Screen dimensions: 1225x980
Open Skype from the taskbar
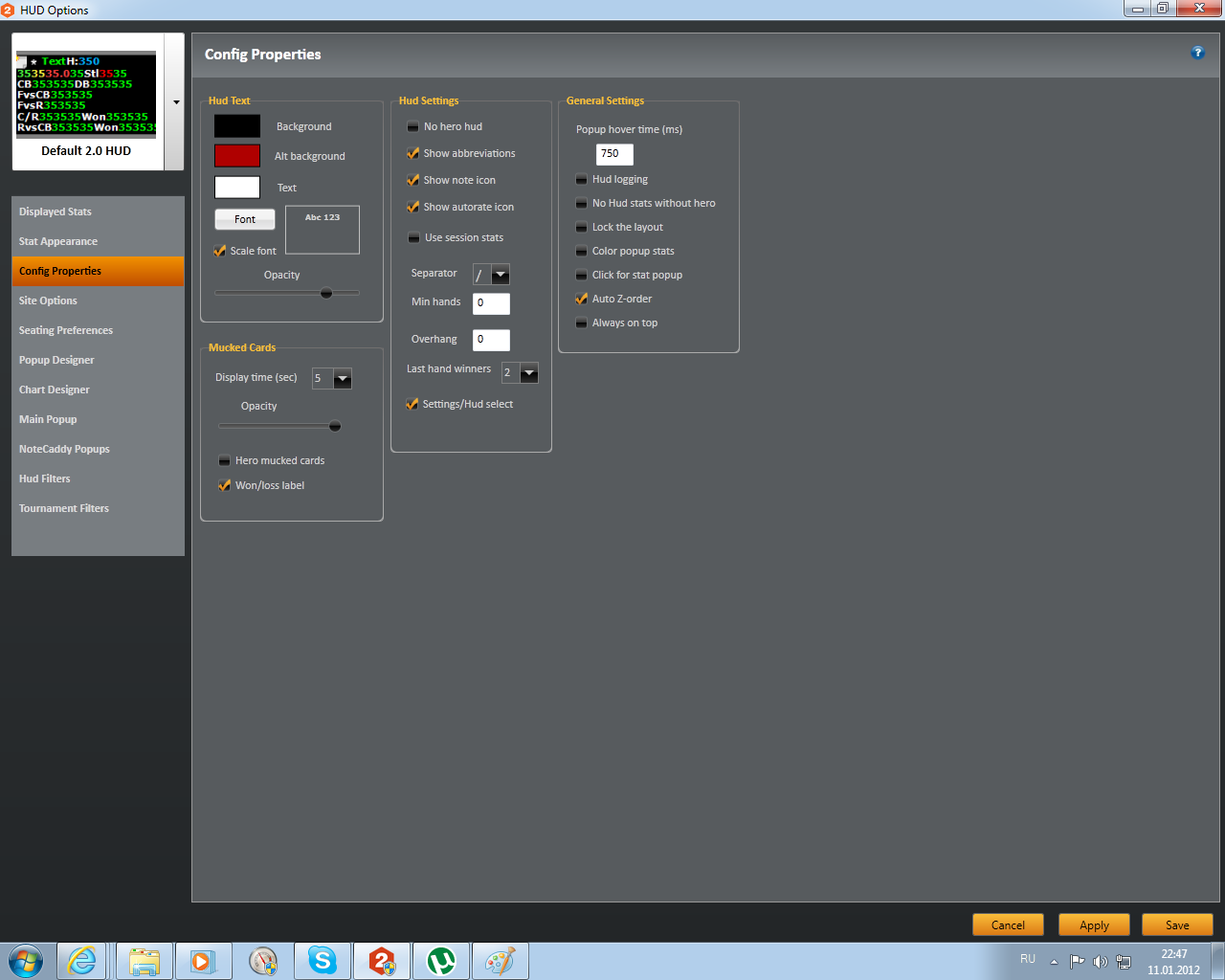[x=323, y=961]
